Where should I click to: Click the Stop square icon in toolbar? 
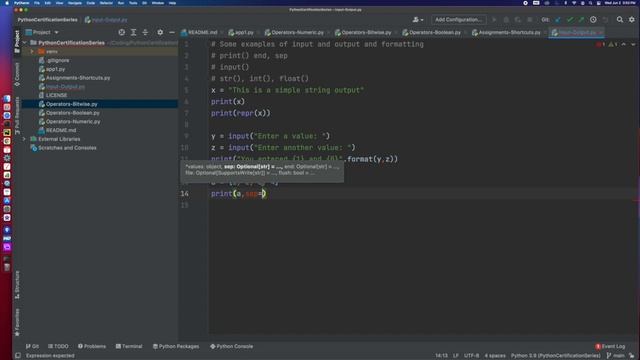(530, 20)
